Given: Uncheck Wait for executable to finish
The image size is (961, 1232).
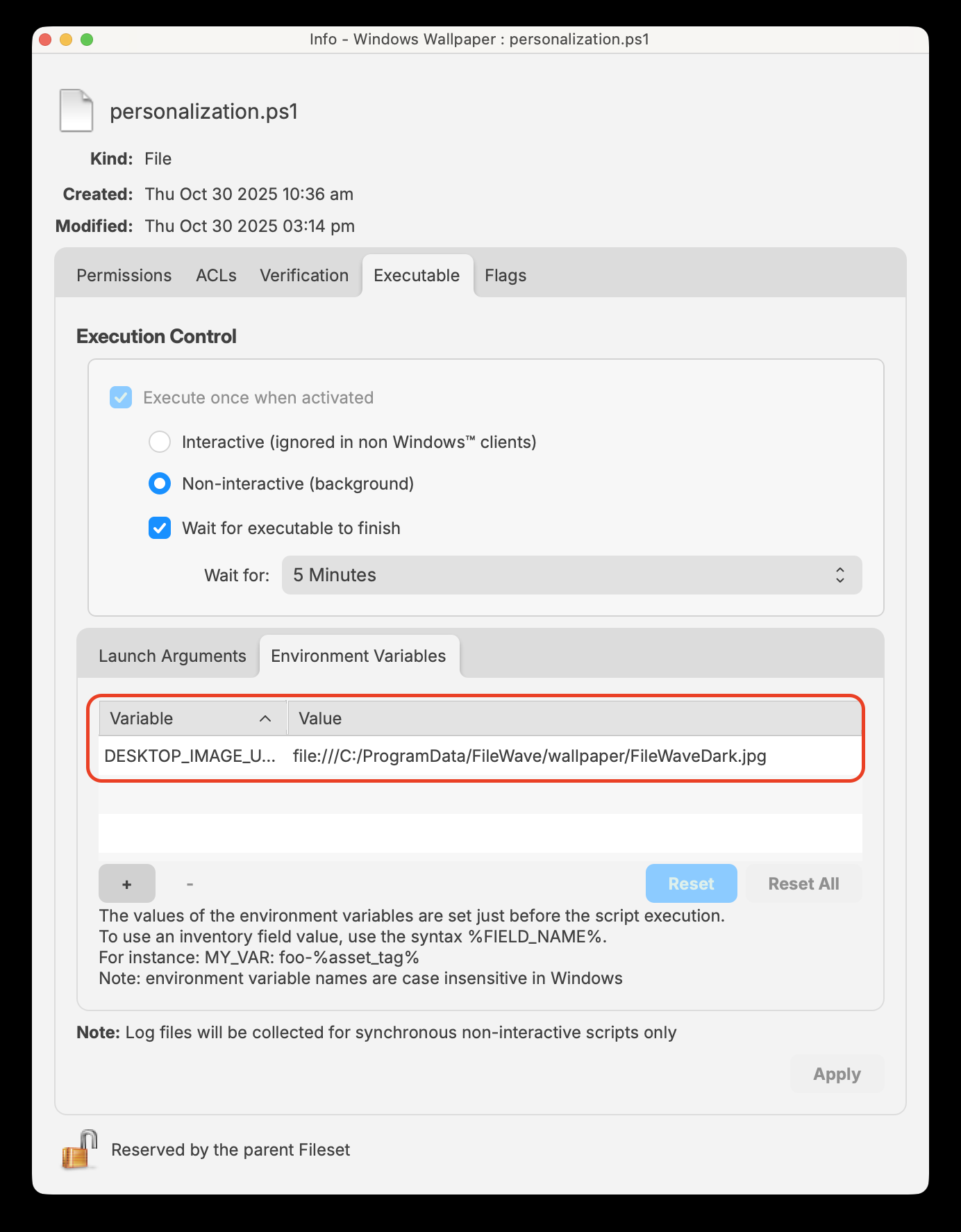Looking at the screenshot, I should click(160, 528).
